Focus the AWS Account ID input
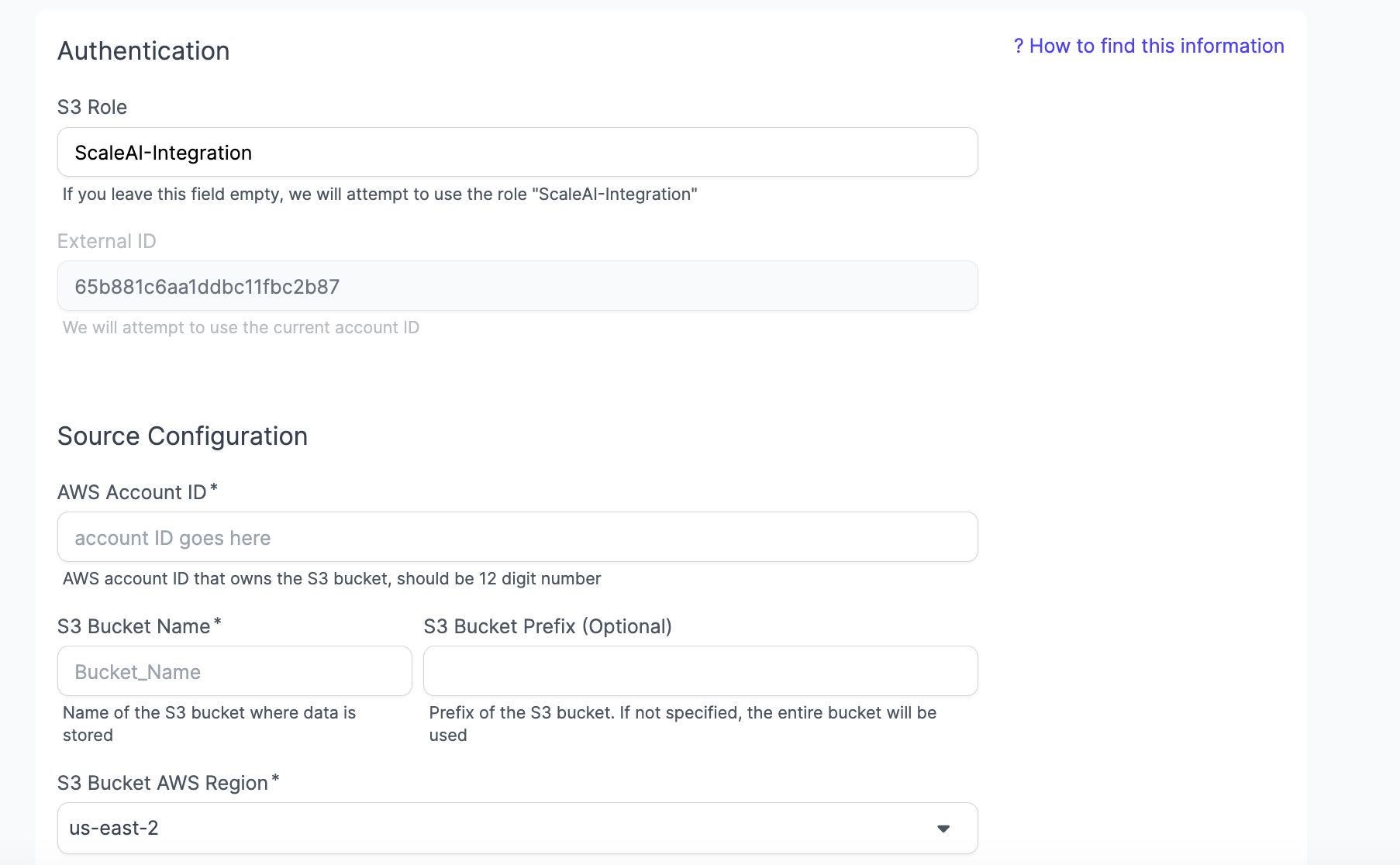Viewport: 1400px width, 865px height. (x=517, y=537)
